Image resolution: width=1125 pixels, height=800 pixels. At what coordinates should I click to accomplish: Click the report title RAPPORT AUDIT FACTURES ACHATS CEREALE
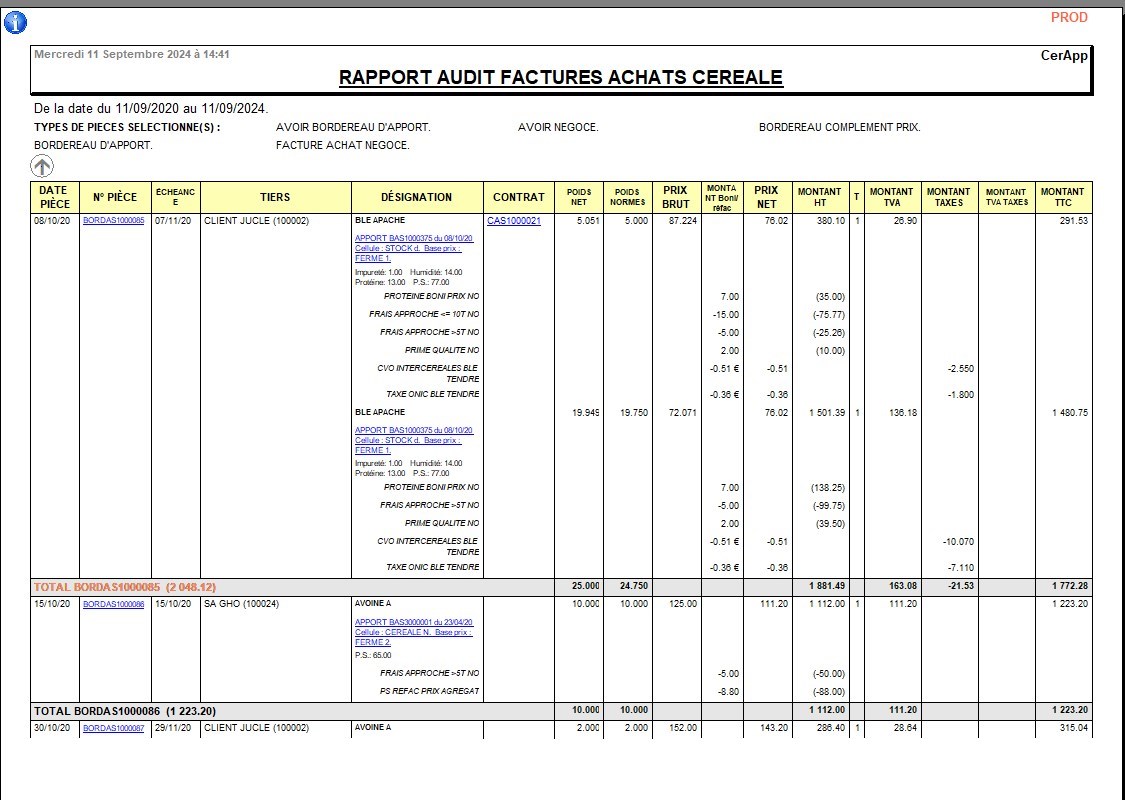coord(560,77)
